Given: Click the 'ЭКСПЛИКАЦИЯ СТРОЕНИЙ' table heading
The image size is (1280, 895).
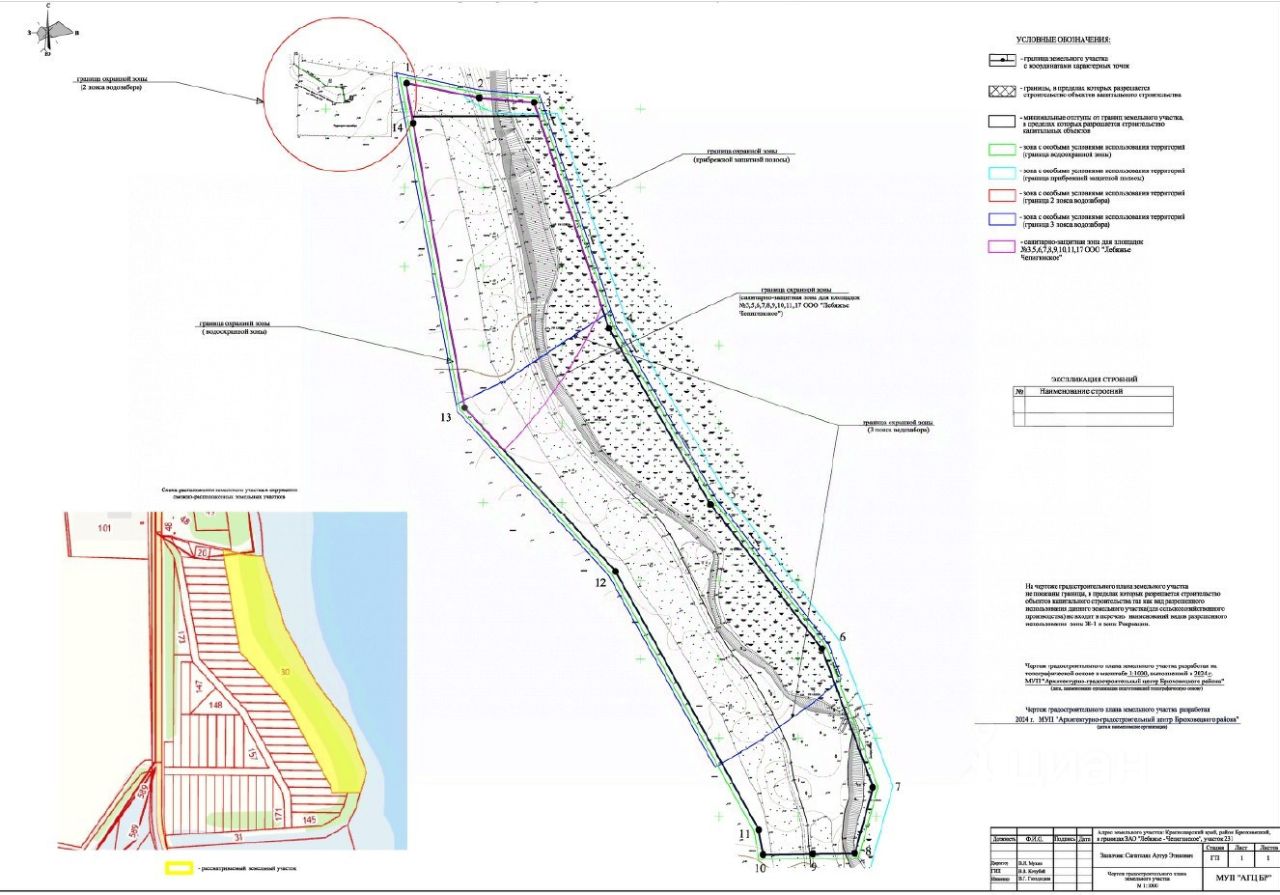Looking at the screenshot, I should pyautogui.click(x=1094, y=379).
